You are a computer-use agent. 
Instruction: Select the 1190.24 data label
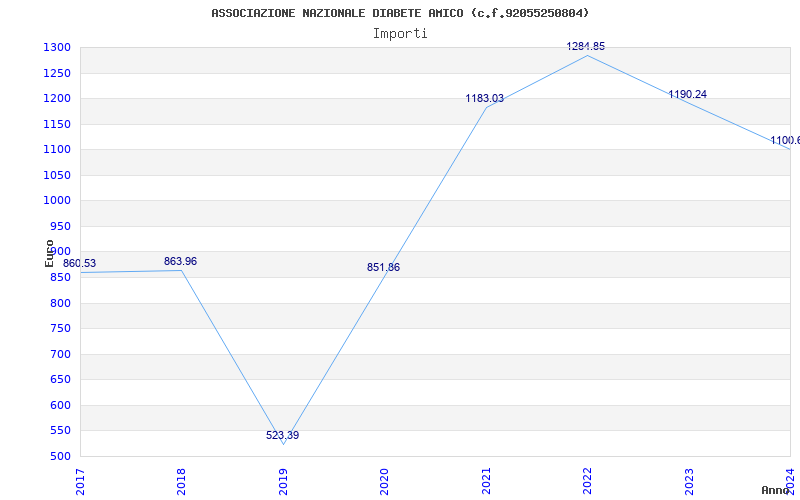coord(687,94)
